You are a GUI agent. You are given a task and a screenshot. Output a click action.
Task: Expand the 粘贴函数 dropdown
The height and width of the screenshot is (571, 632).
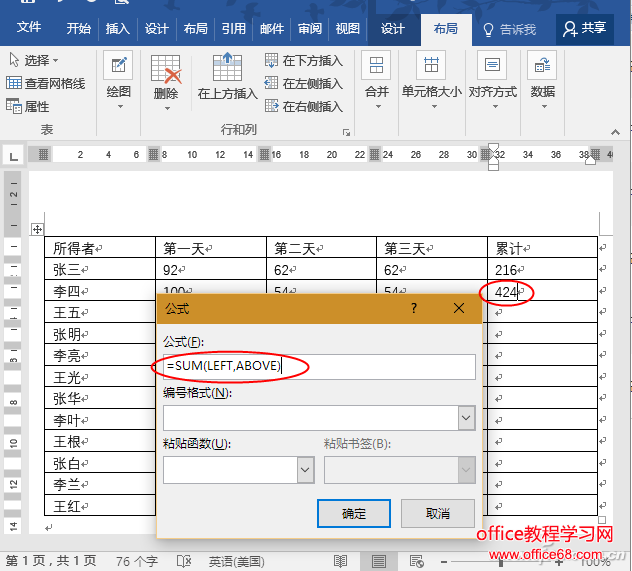pos(306,469)
